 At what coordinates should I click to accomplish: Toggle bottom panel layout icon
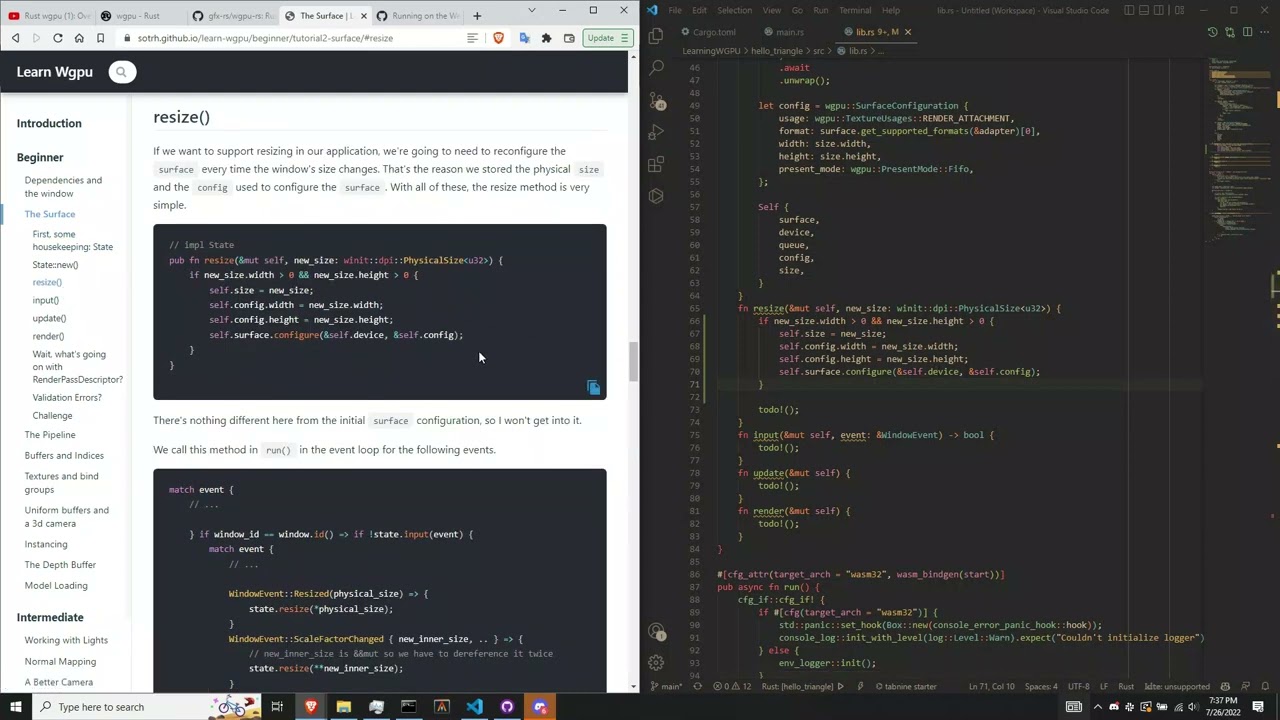click(x=1146, y=10)
